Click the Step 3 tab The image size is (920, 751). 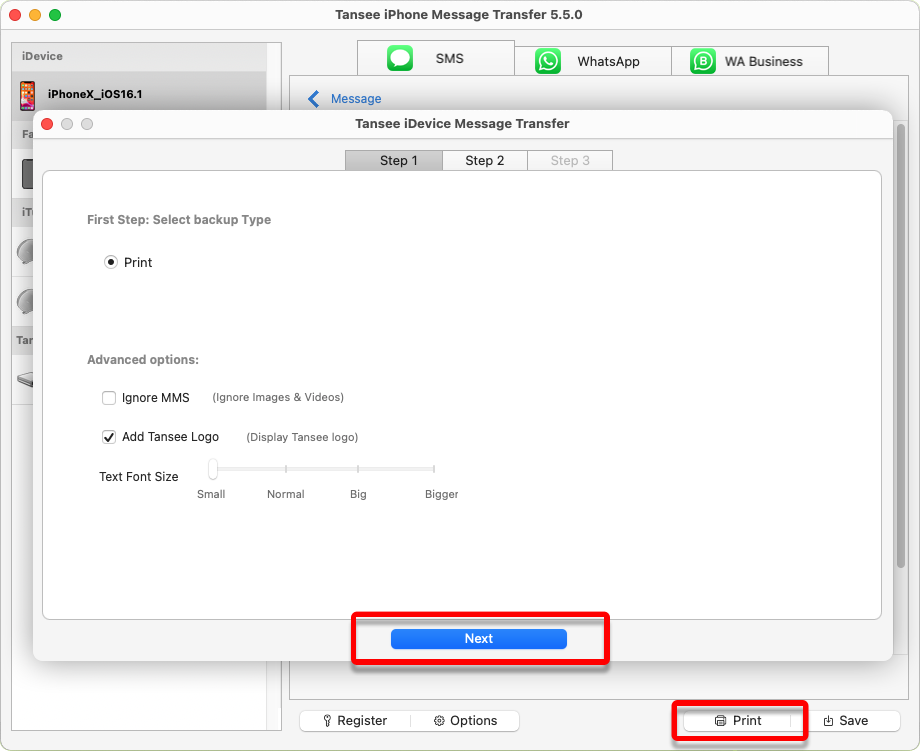(570, 161)
